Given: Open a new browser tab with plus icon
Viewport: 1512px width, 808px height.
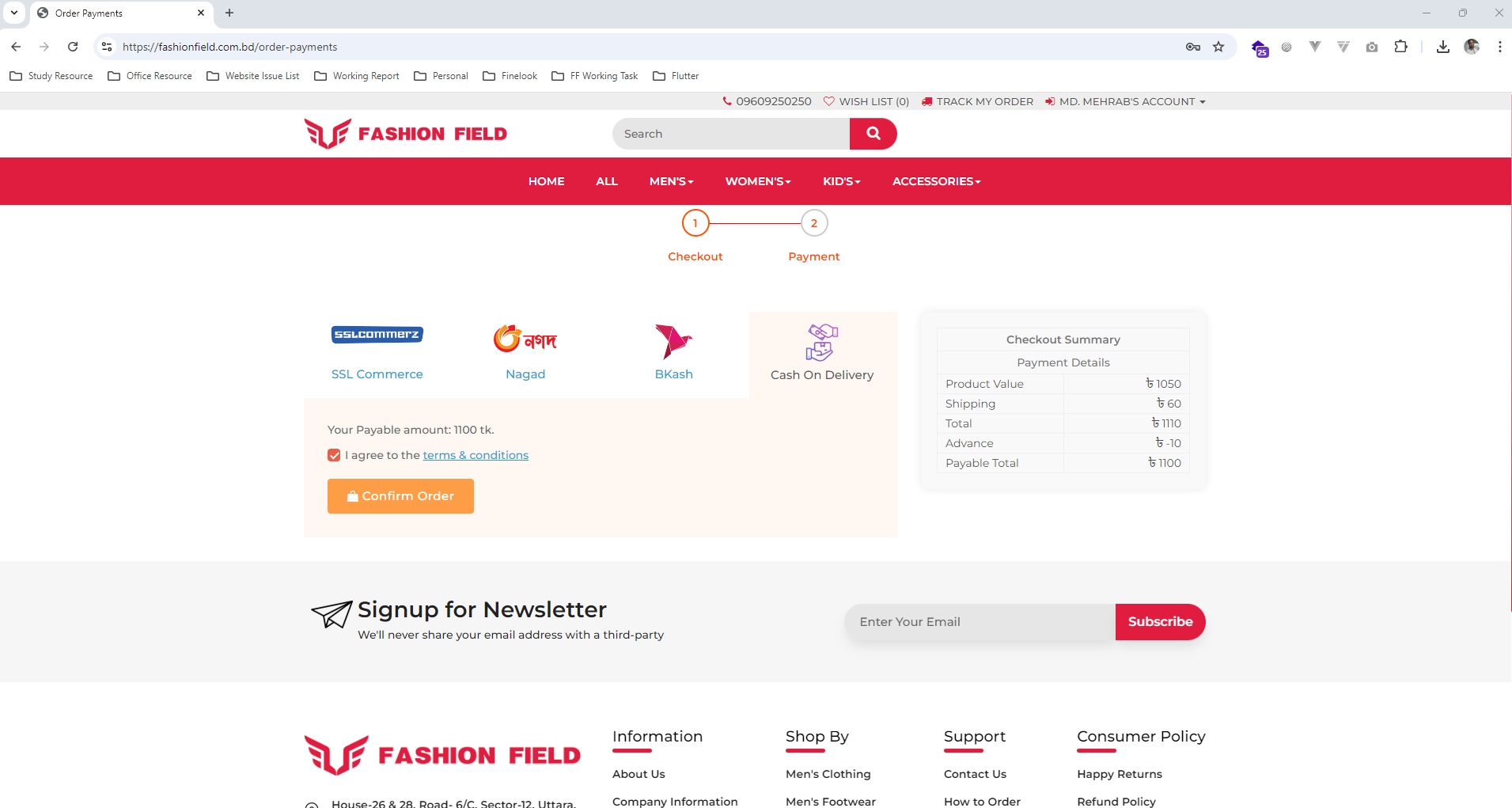Looking at the screenshot, I should click(229, 13).
